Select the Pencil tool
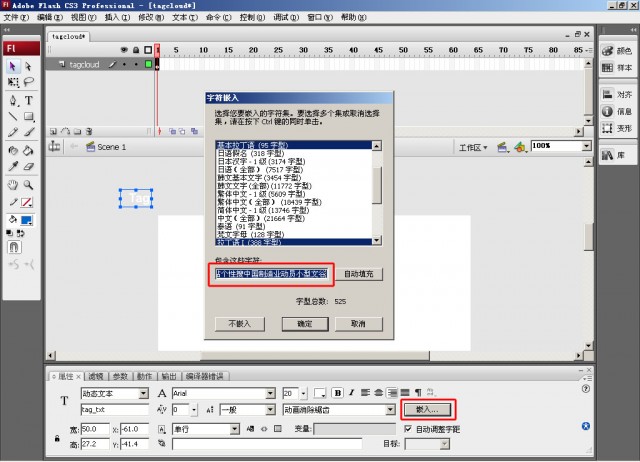The width and height of the screenshot is (640, 462). click(x=13, y=132)
